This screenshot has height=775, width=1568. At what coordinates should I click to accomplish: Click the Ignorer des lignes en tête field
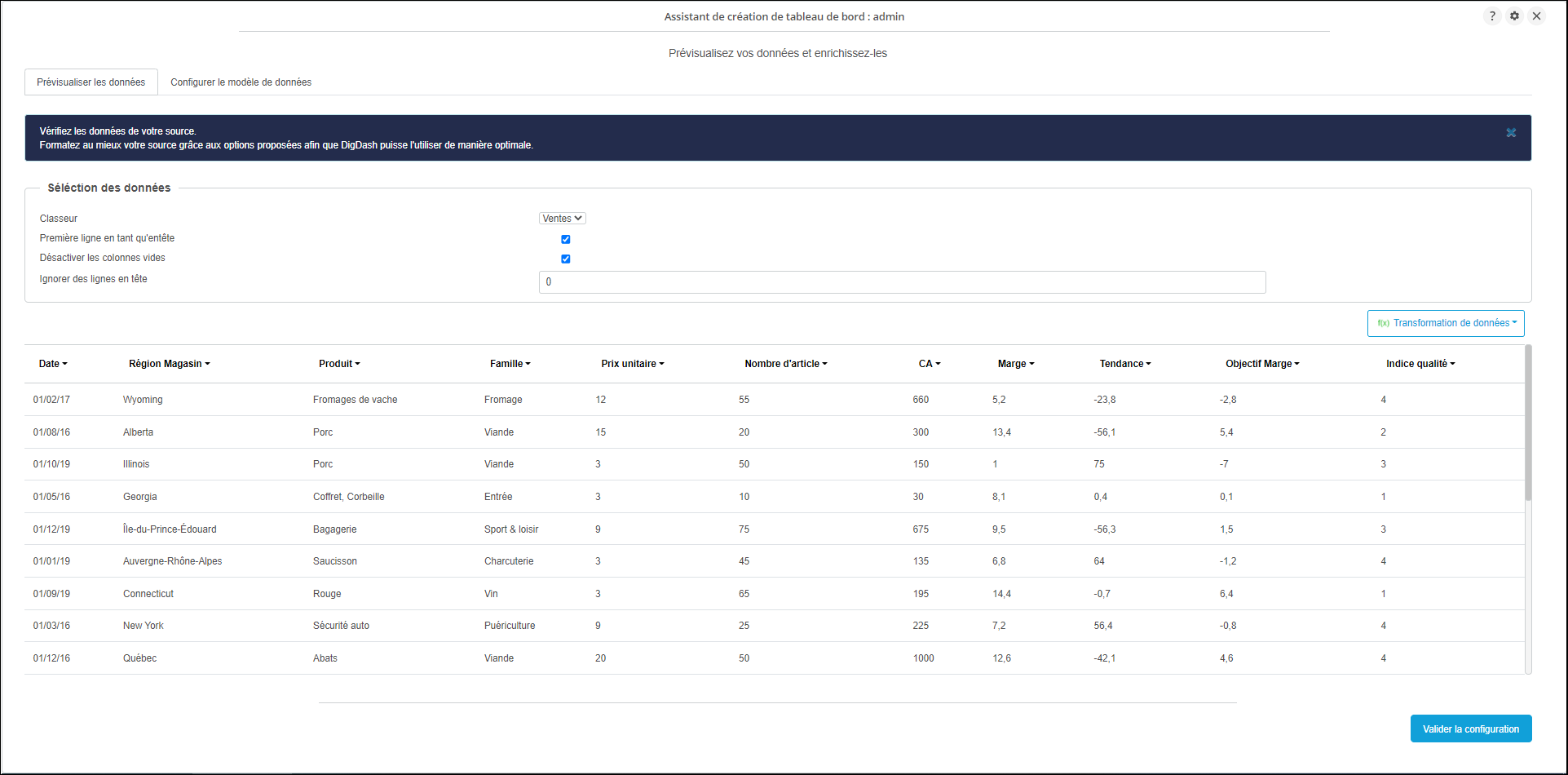(x=902, y=282)
